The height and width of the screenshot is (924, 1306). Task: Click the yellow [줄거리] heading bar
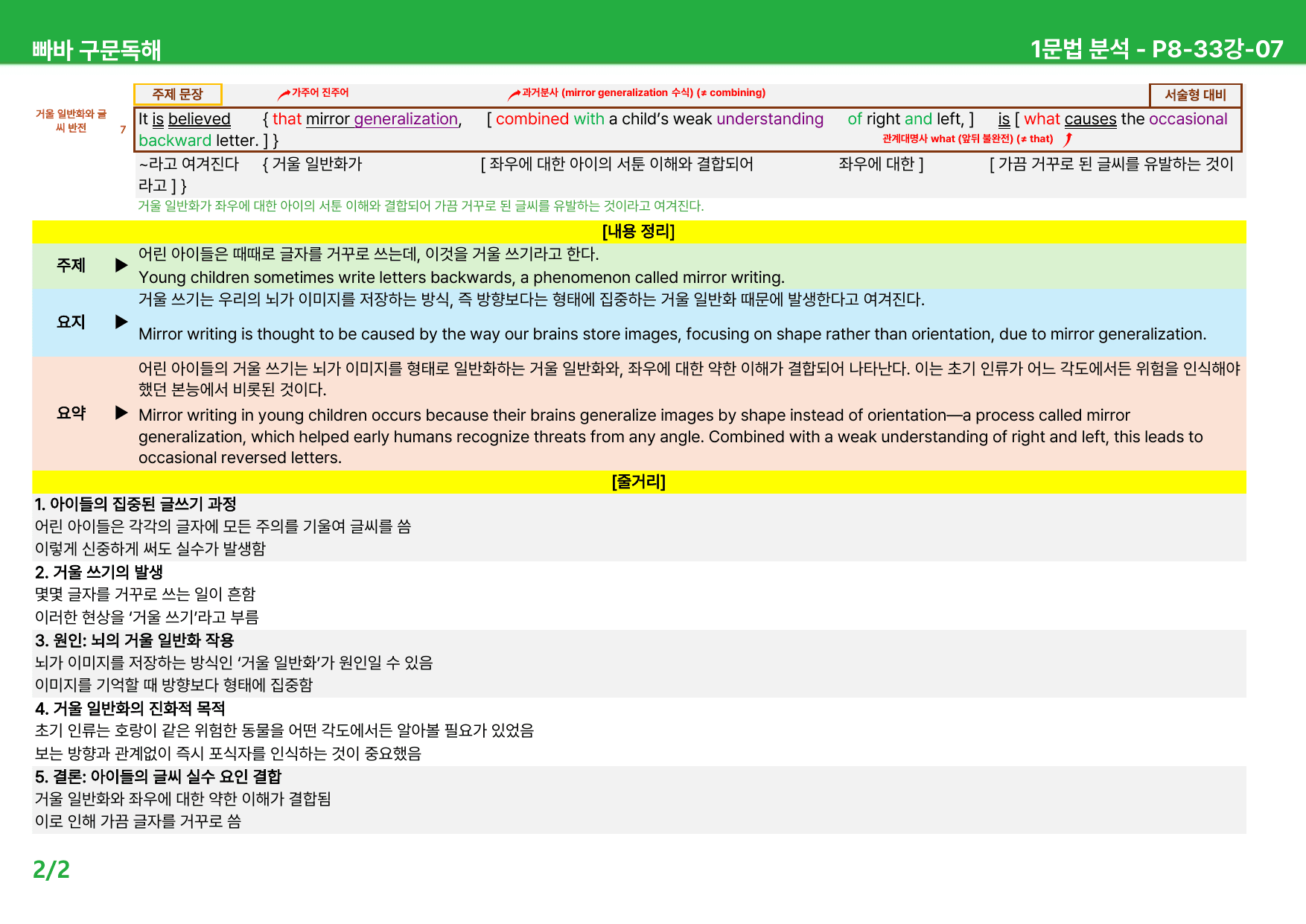click(639, 482)
